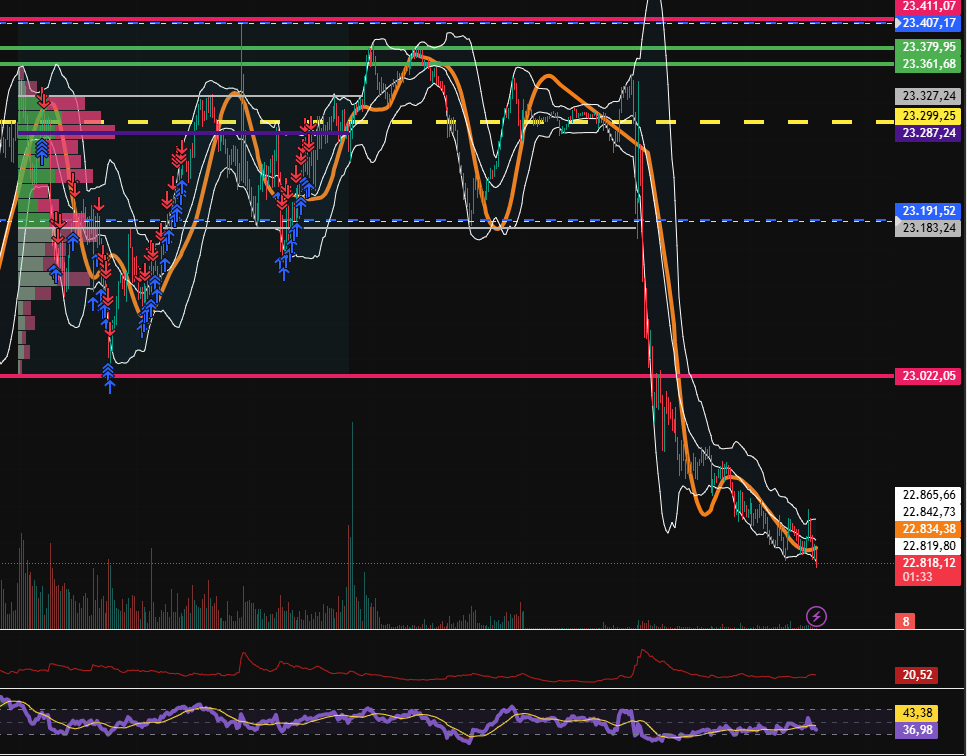This screenshot has height=756, width=967.
Task: Click the purple lightning bolt icon
Action: [x=817, y=616]
